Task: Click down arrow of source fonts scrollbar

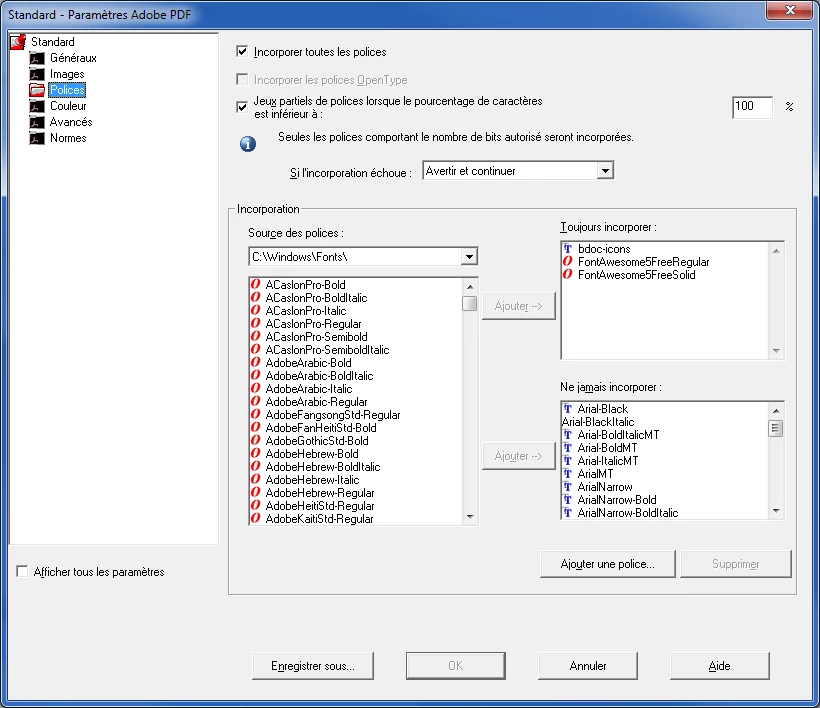Action: pyautogui.click(x=470, y=517)
